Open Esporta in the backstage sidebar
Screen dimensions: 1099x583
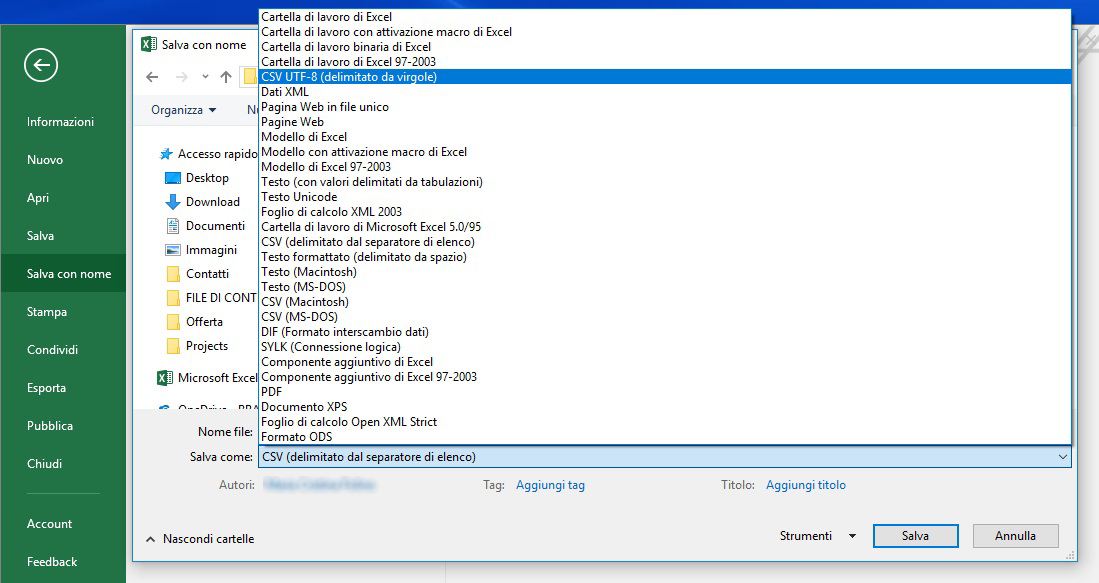pos(47,388)
